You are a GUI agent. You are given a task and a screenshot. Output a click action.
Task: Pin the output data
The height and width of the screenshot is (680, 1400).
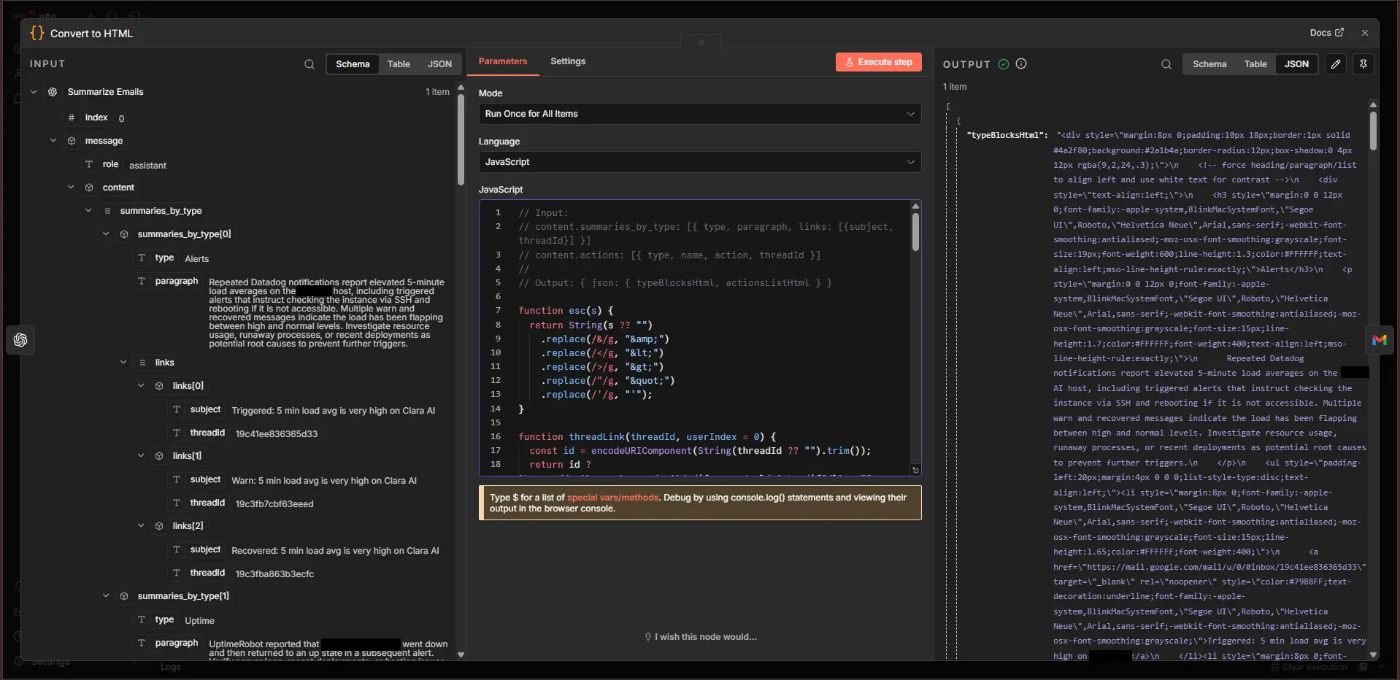click(x=1363, y=64)
